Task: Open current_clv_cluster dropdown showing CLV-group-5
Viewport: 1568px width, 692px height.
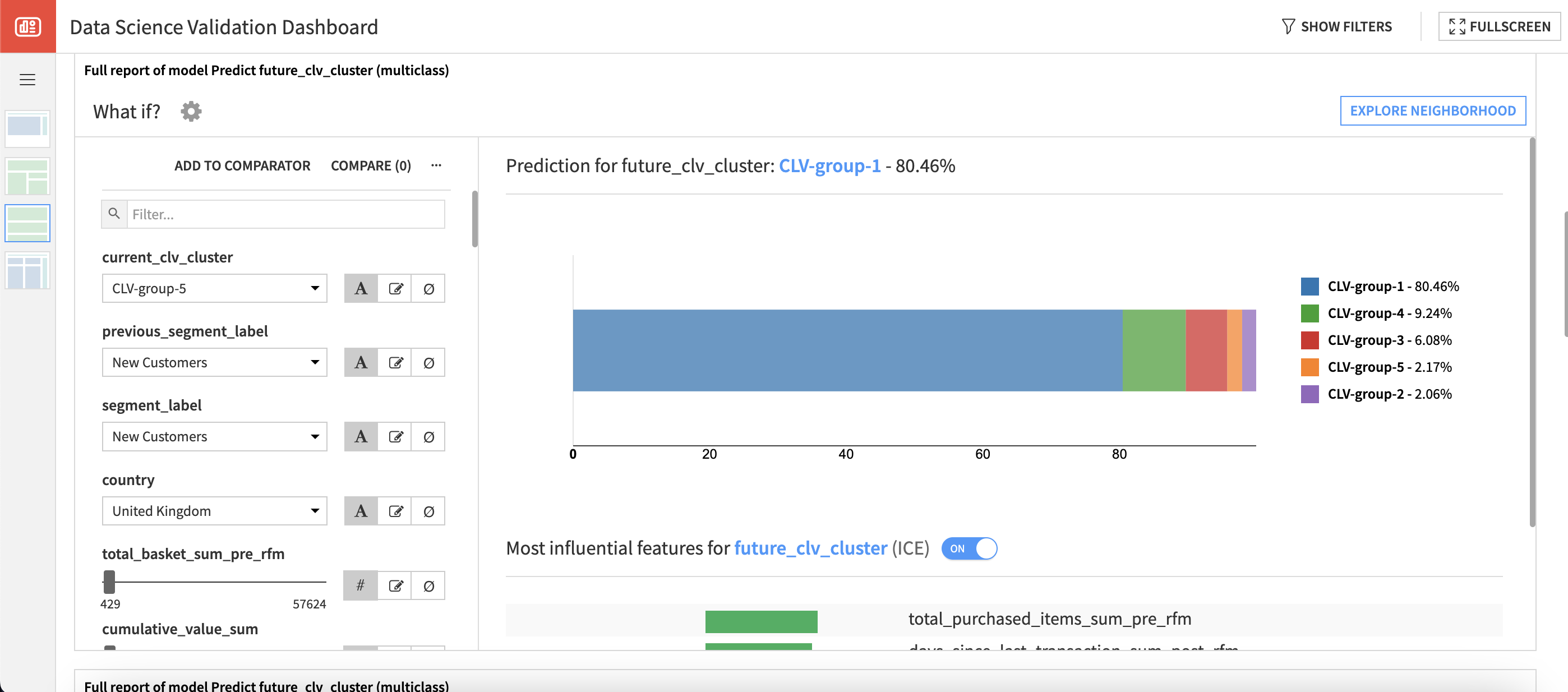Action: coord(214,288)
